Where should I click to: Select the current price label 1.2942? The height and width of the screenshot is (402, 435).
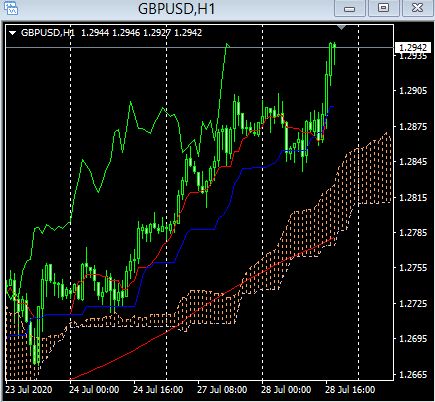[412, 48]
